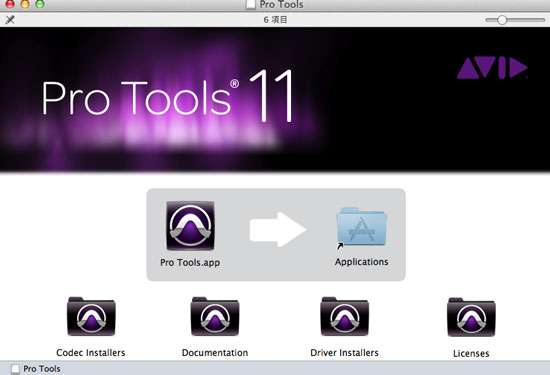550x375 pixels.
Task: Close the Pro Tools window
Action: (10, 4)
